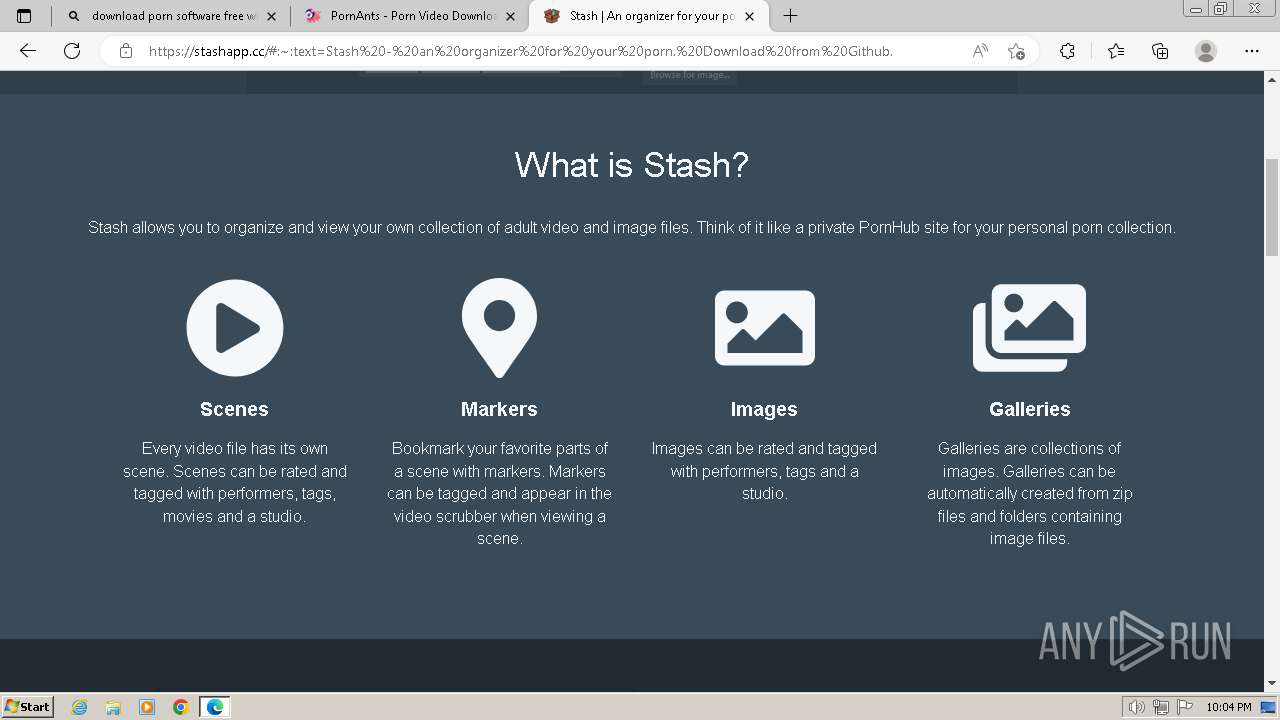Click the 10:04 PM taskbar clock
The height and width of the screenshot is (720, 1280).
pos(1229,707)
